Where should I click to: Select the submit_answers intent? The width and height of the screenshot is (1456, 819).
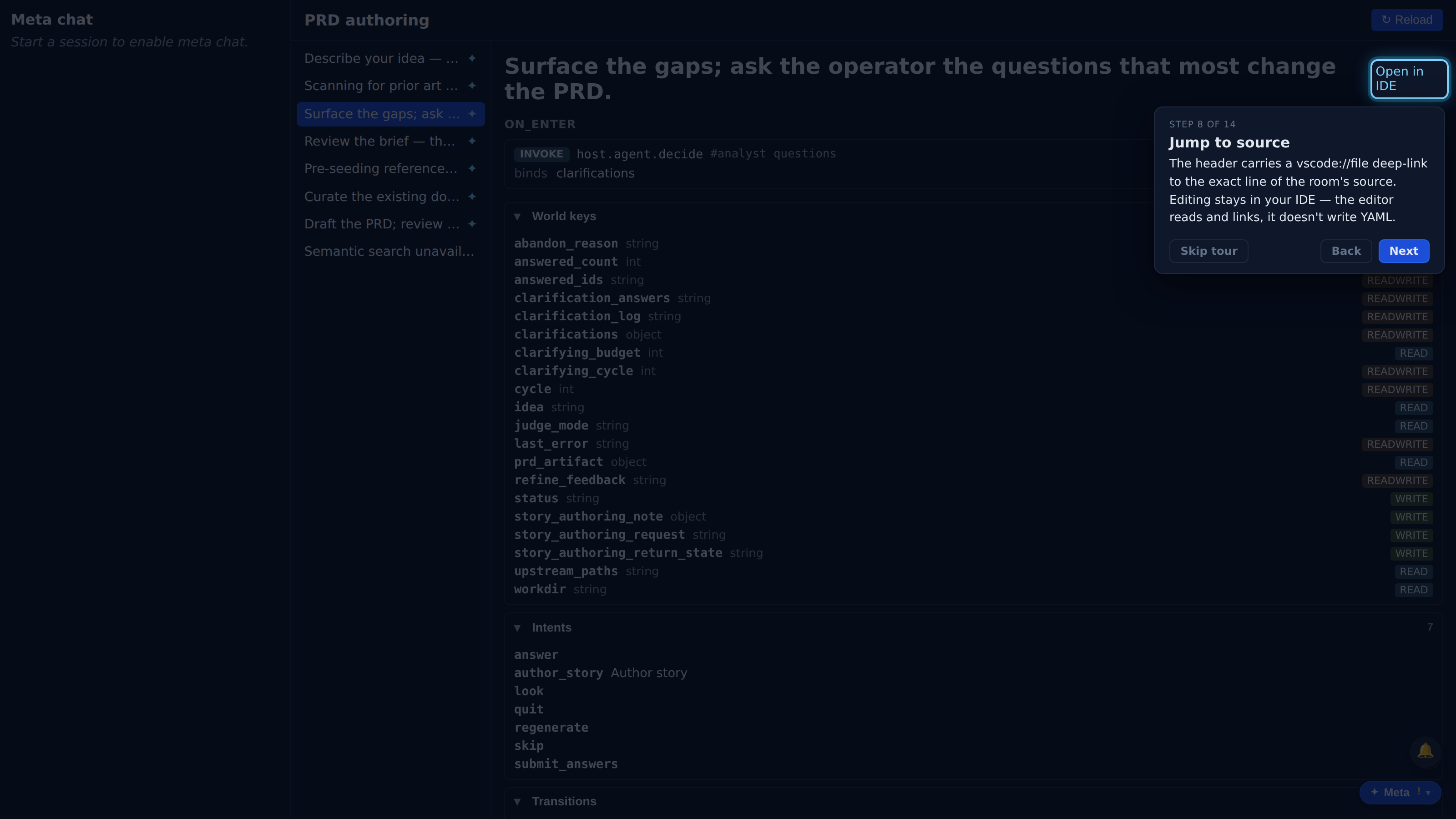click(x=566, y=764)
